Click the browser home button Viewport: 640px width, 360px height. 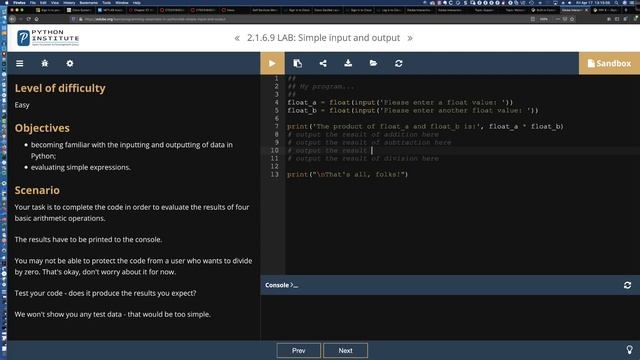(x=36, y=19)
